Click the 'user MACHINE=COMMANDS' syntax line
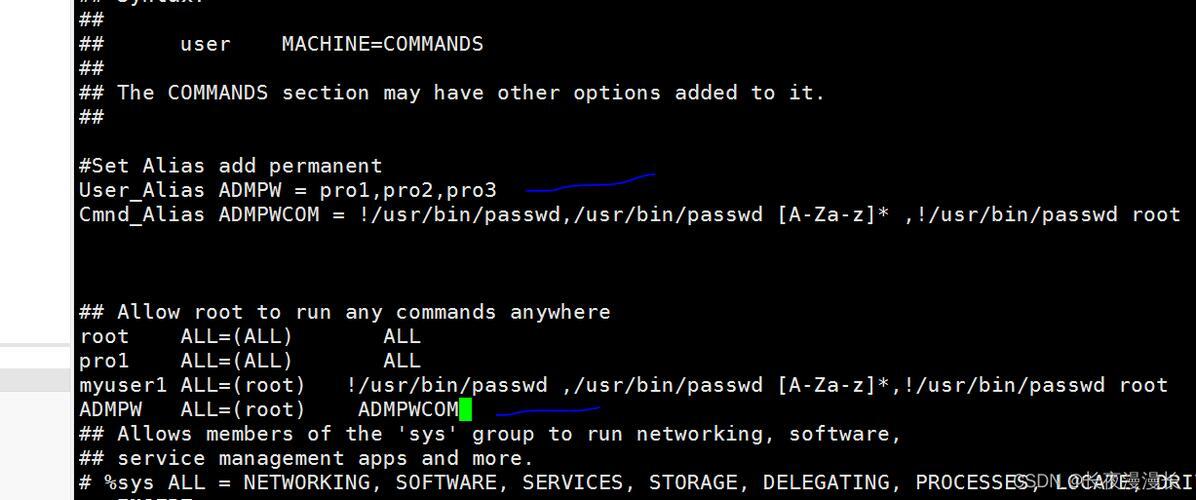 (x=331, y=44)
